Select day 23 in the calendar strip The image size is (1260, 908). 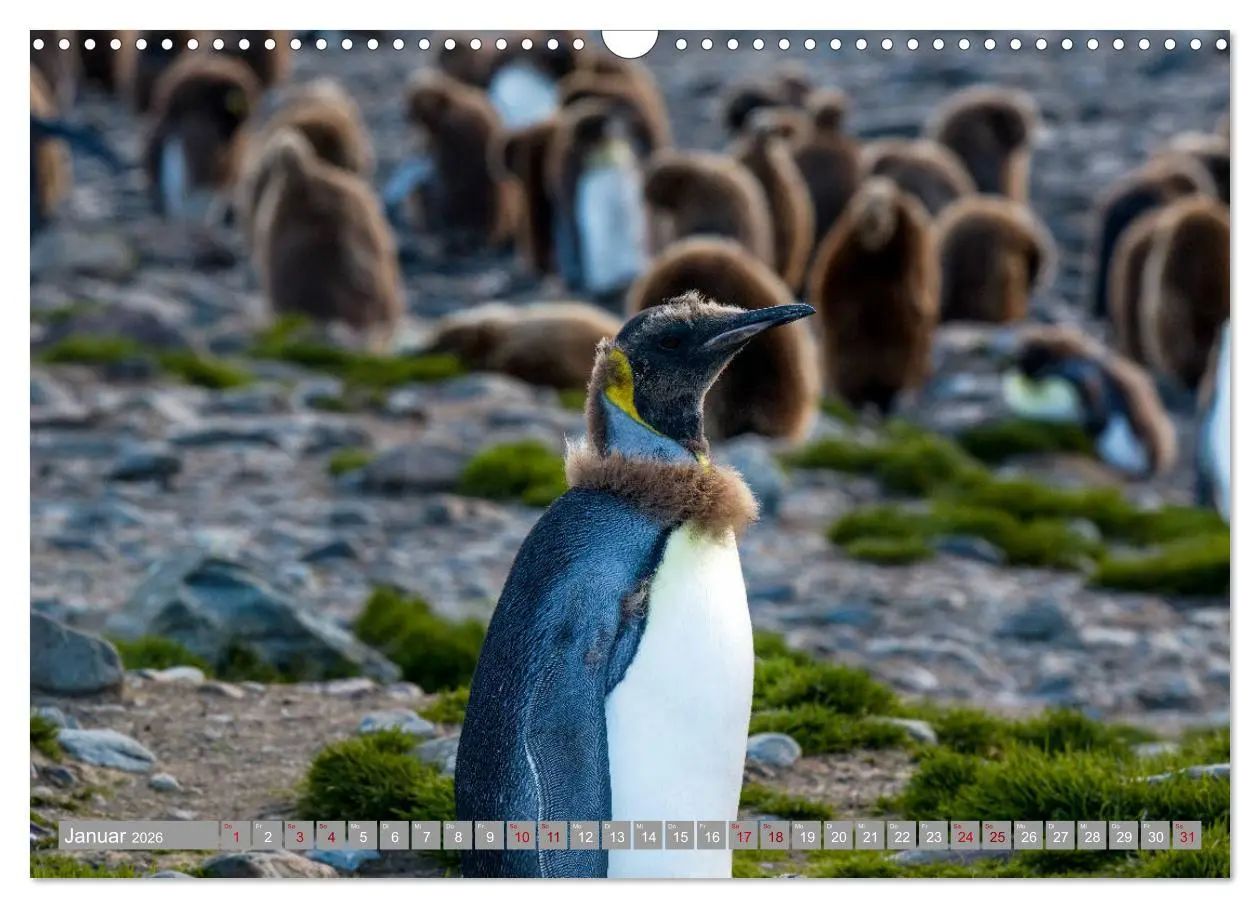(933, 835)
